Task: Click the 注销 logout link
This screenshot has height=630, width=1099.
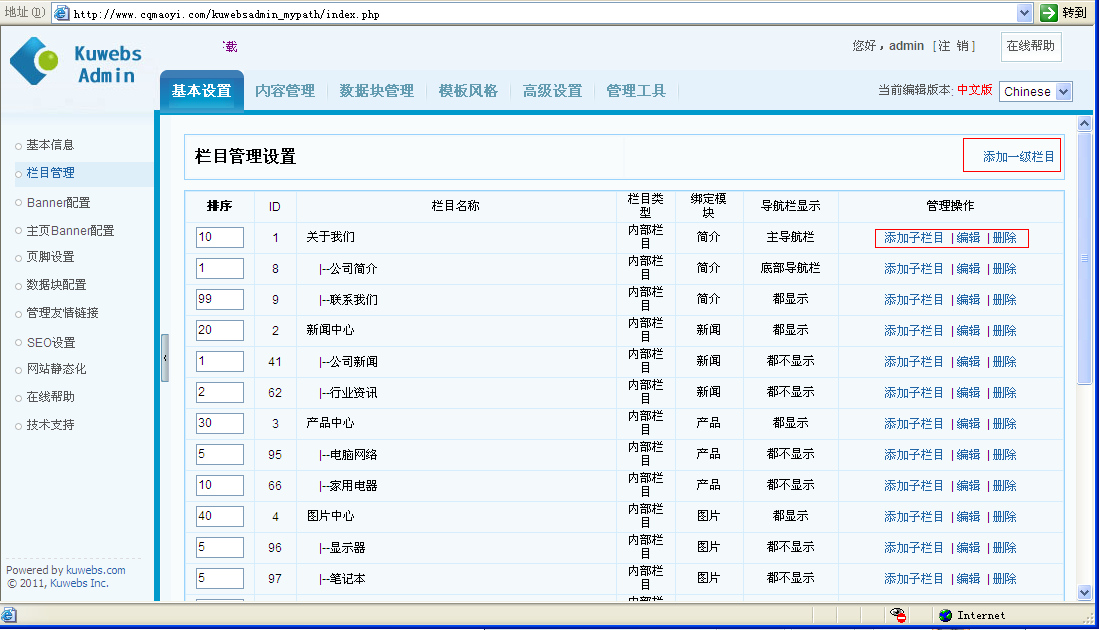Action: tap(953, 46)
